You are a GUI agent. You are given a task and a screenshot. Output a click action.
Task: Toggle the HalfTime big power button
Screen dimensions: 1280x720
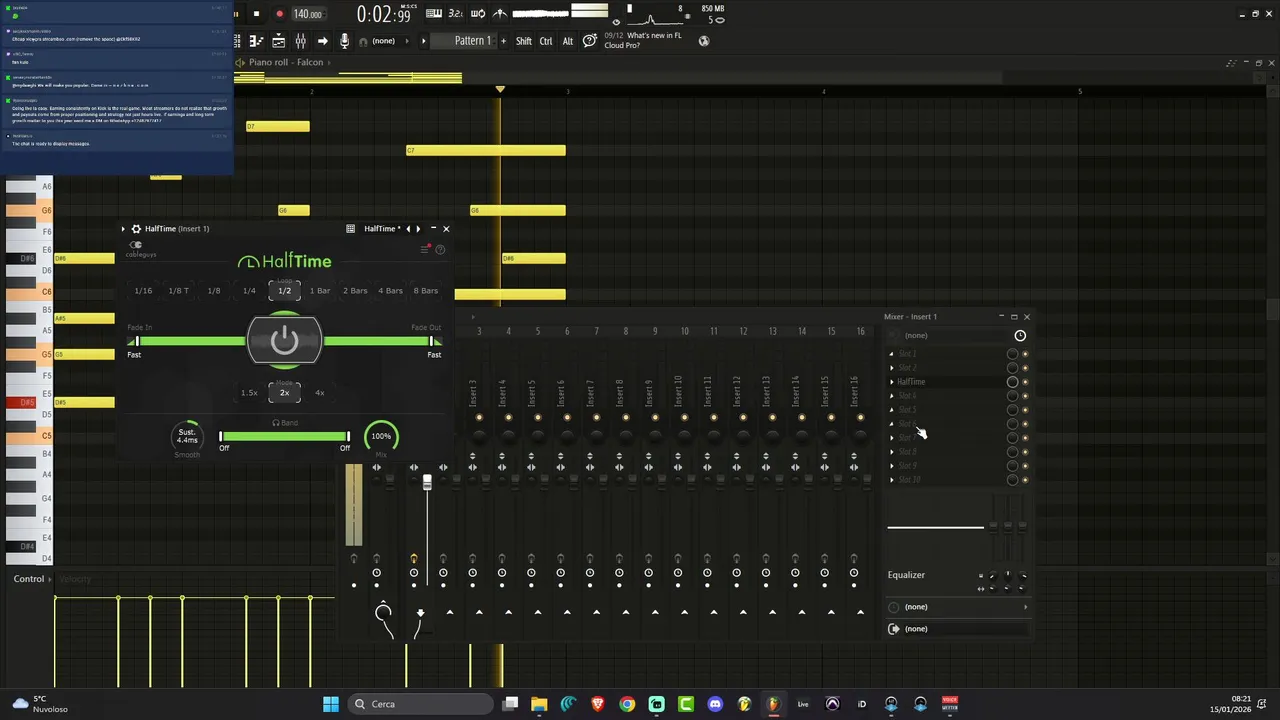[x=284, y=341]
